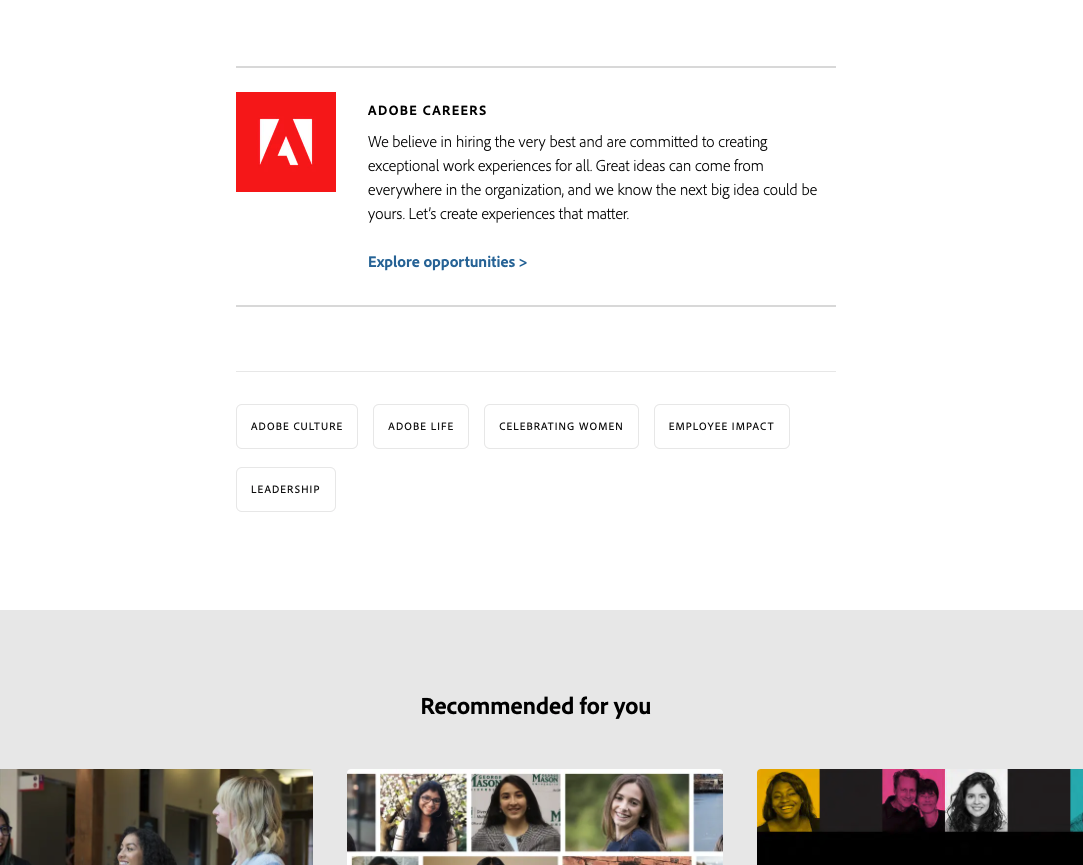Click the Recommended for you heading

[x=535, y=706]
